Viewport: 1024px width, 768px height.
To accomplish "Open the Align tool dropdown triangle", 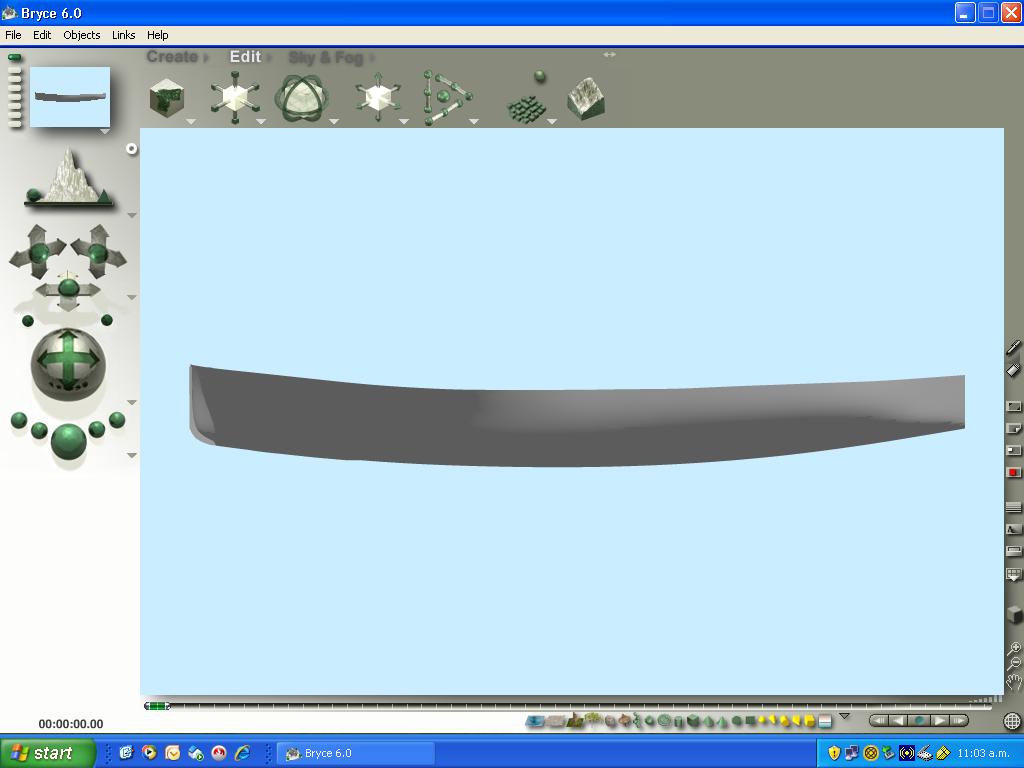I will 474,122.
